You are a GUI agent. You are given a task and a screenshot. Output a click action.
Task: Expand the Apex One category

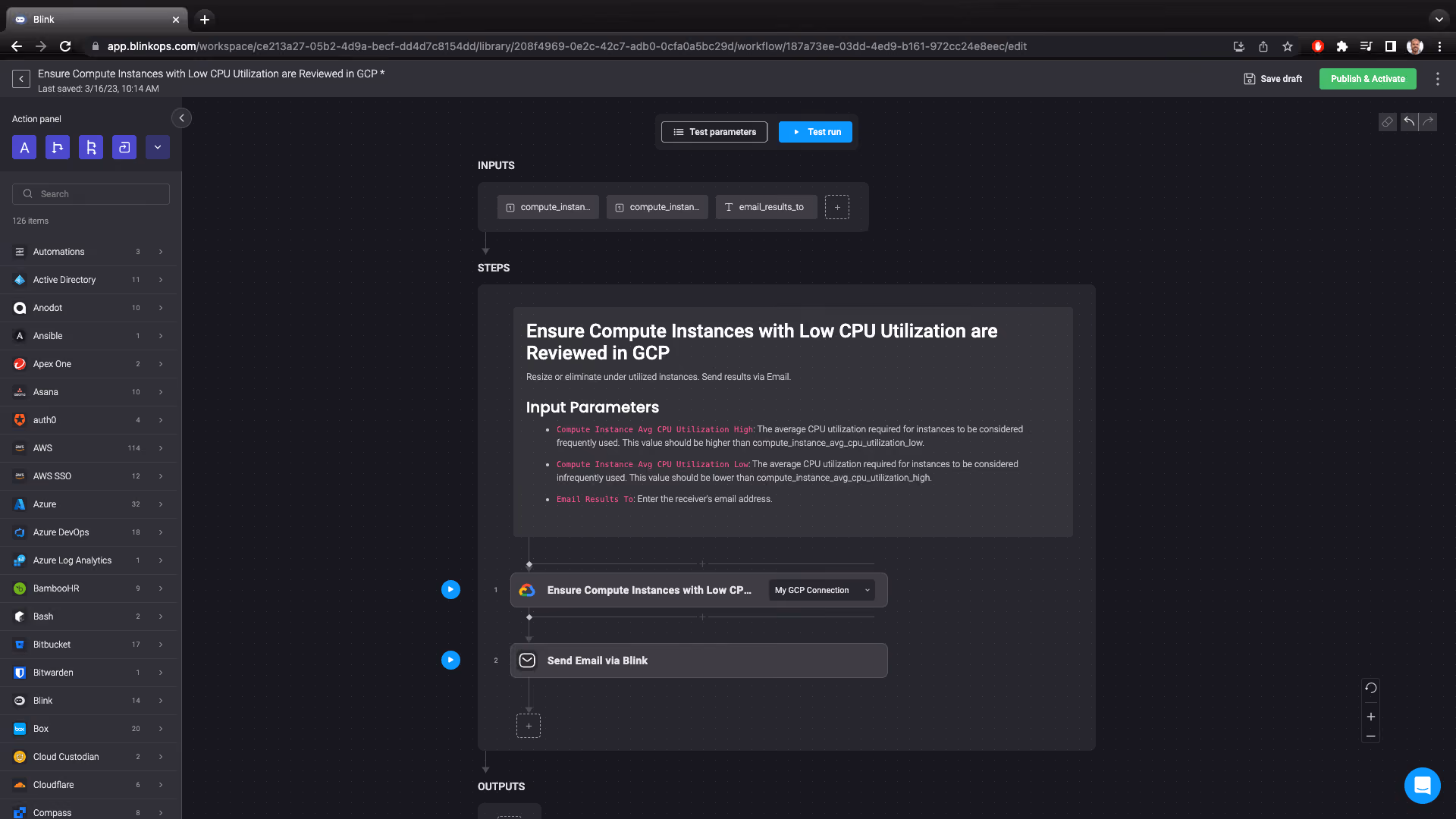tap(88, 364)
